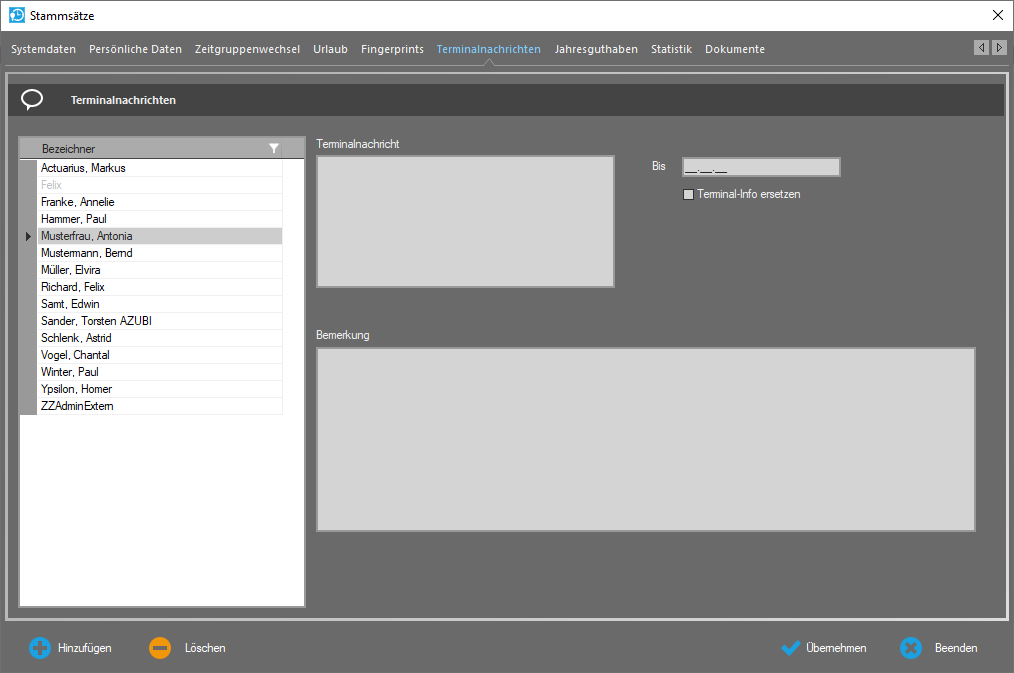This screenshot has height=673, width=1014.
Task: Click into the Terminalnachricht text box
Action: point(465,221)
